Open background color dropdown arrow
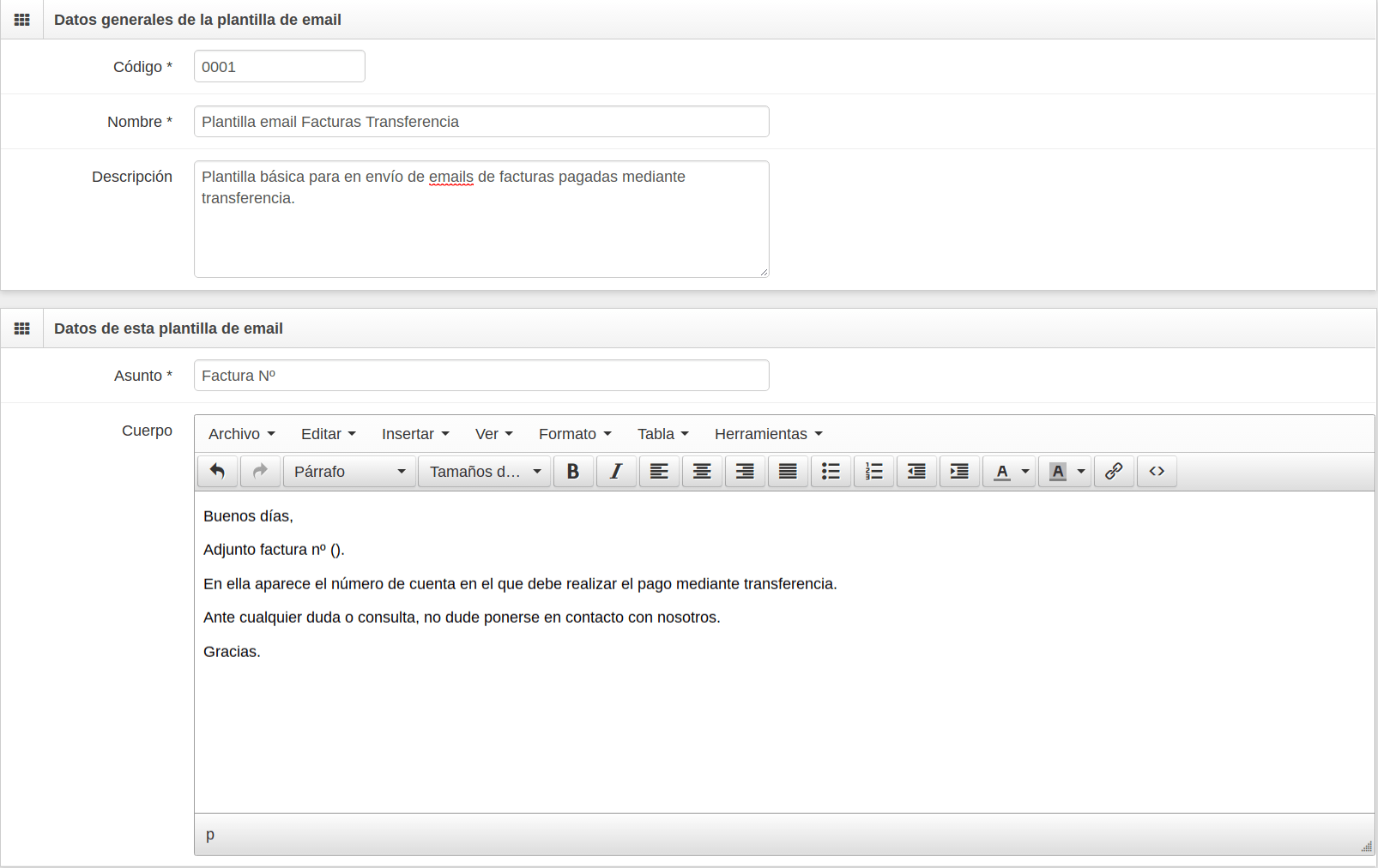The image size is (1378, 868). (1081, 471)
